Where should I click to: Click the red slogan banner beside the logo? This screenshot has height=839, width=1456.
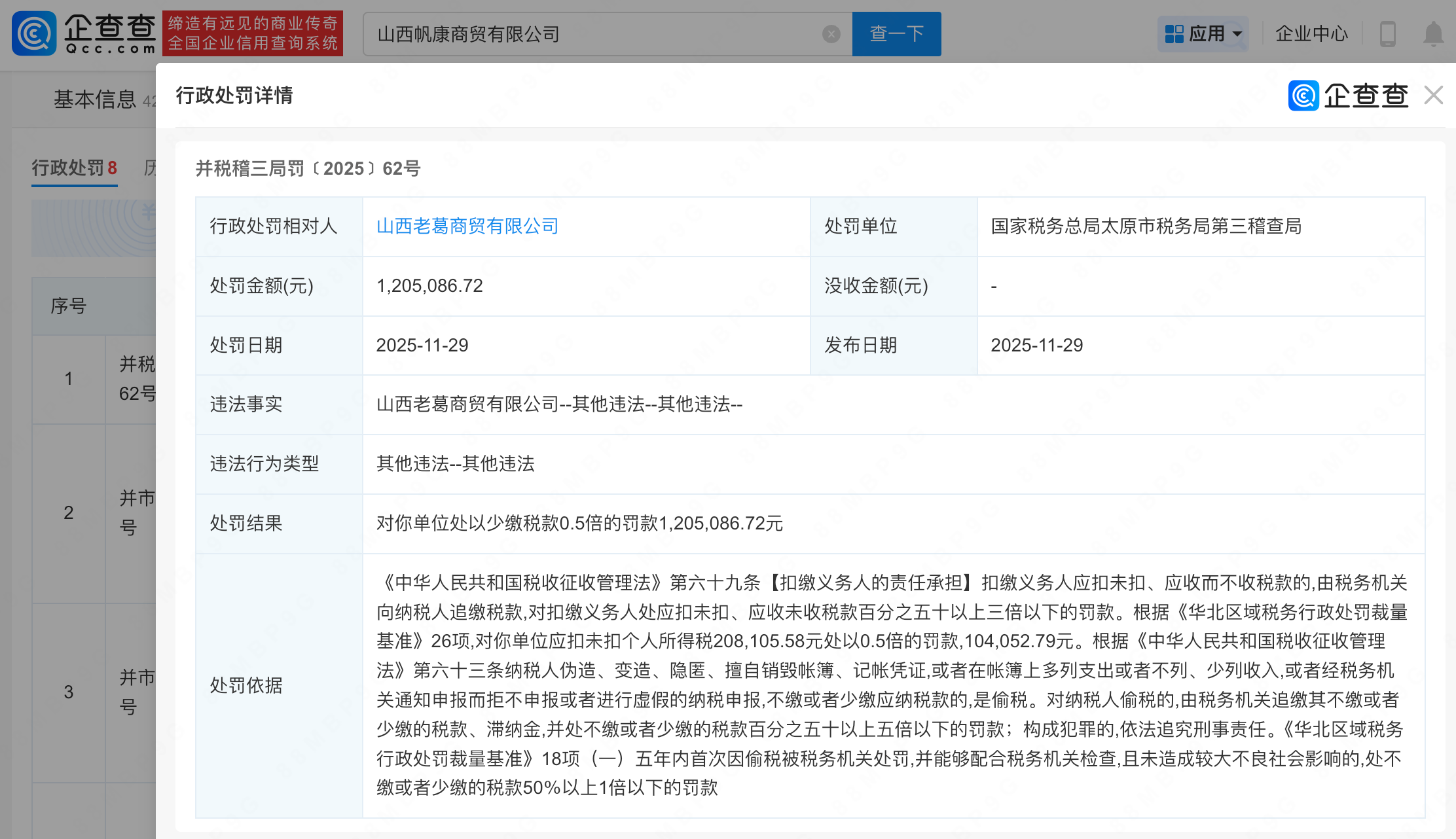[253, 33]
